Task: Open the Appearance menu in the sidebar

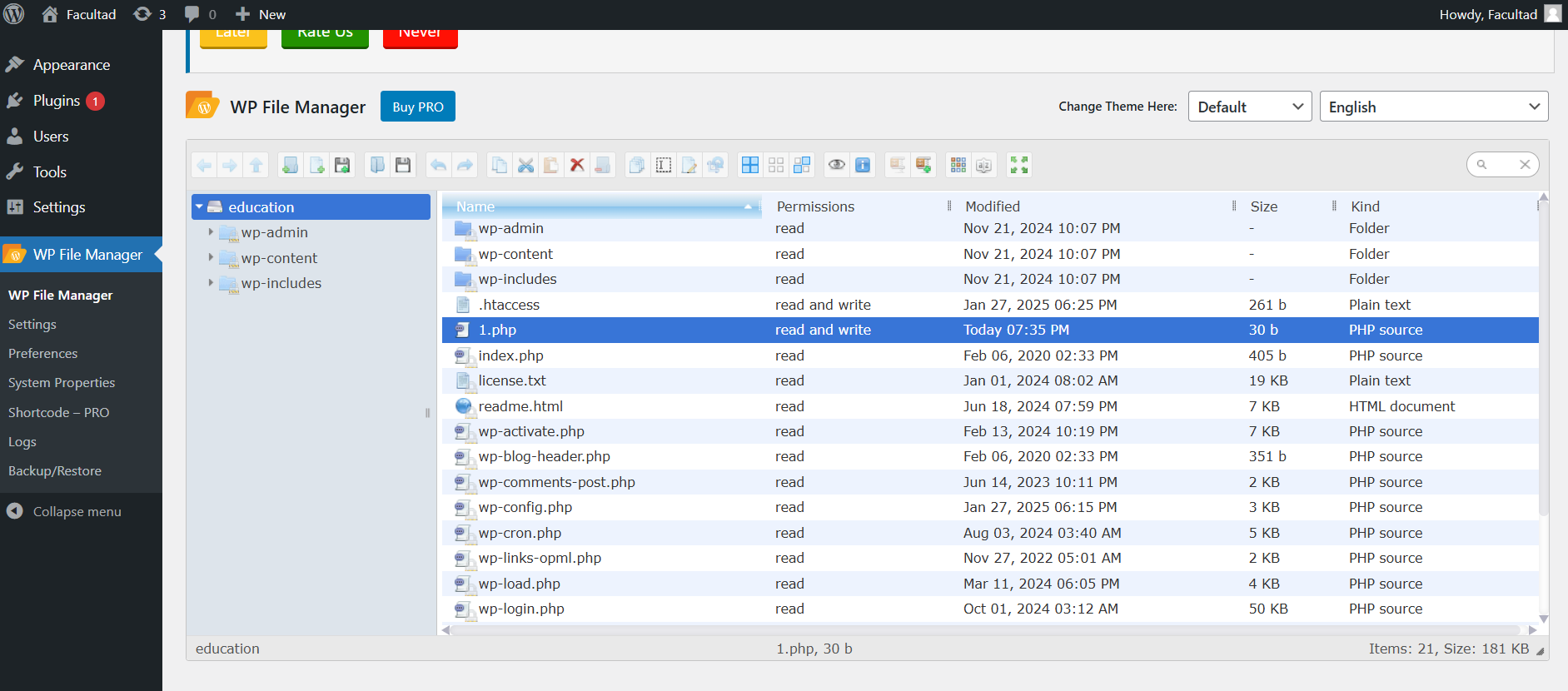Action: 81,65
